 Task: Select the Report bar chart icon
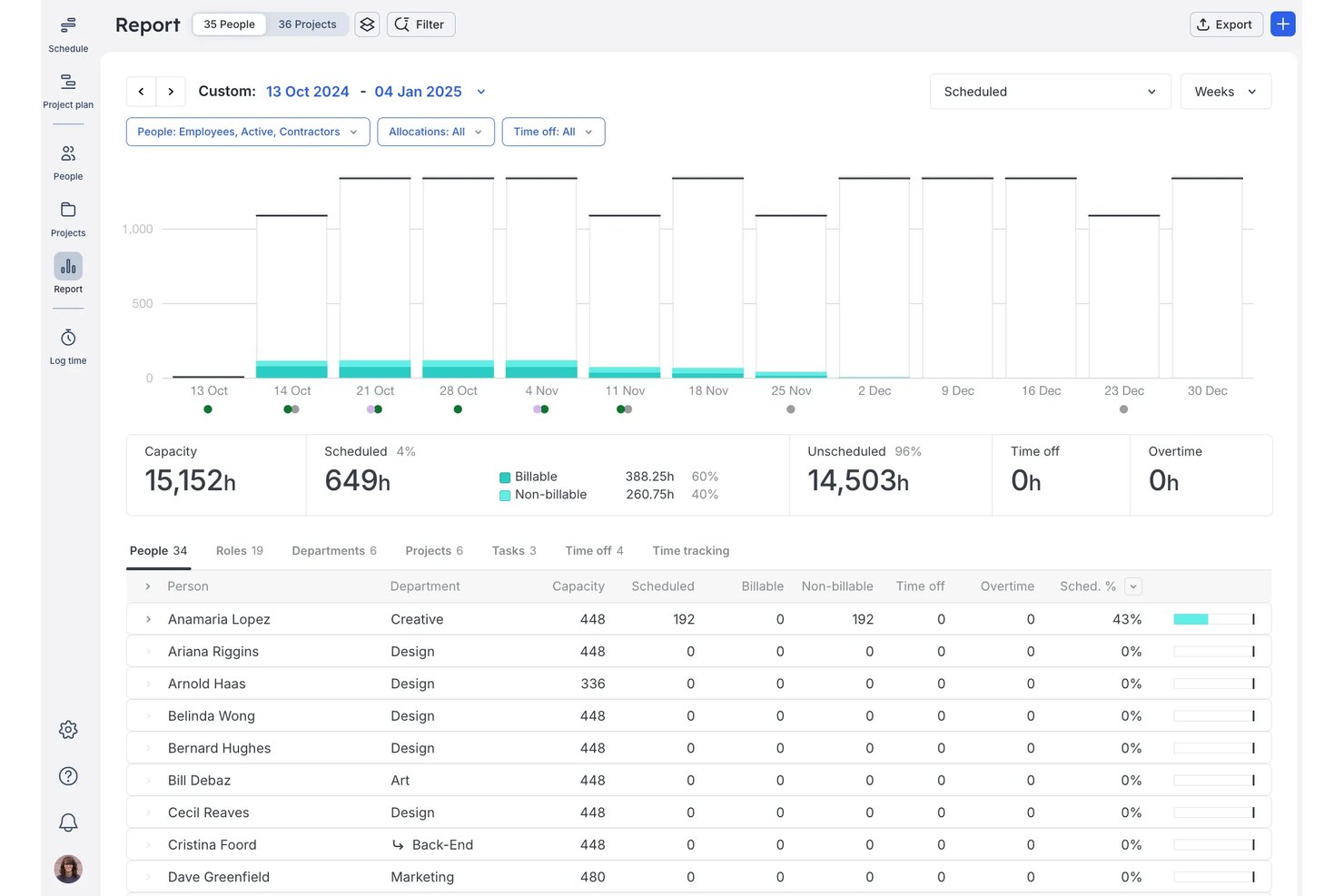[68, 266]
